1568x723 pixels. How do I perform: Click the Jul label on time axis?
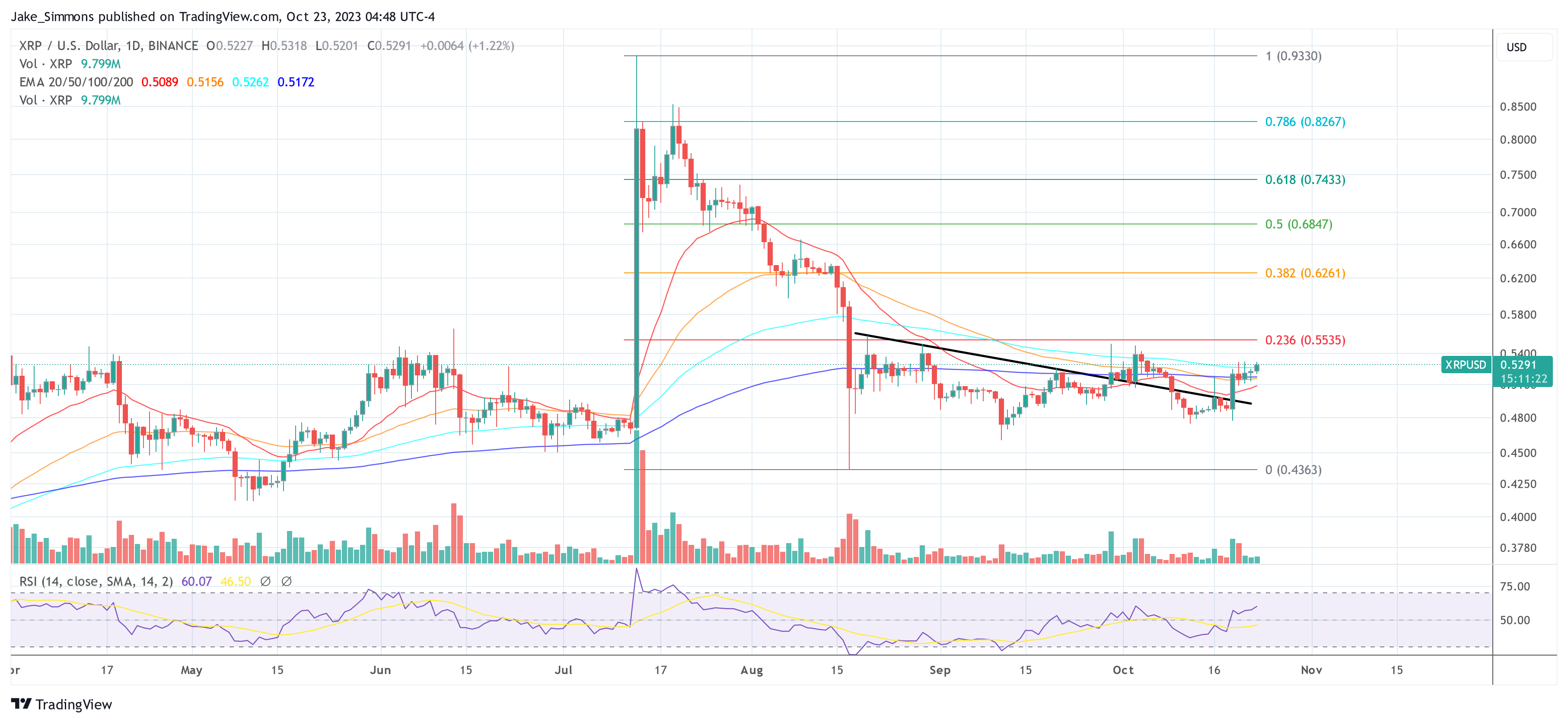[564, 670]
